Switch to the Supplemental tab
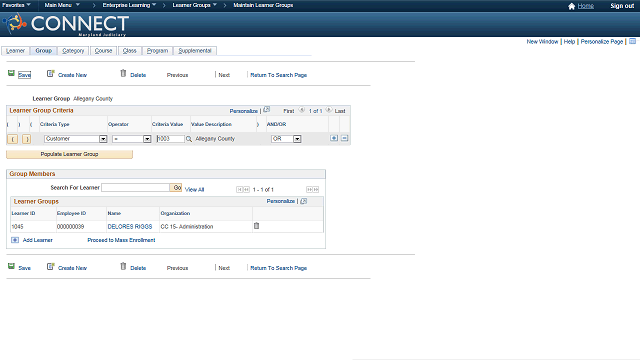 tap(195, 51)
